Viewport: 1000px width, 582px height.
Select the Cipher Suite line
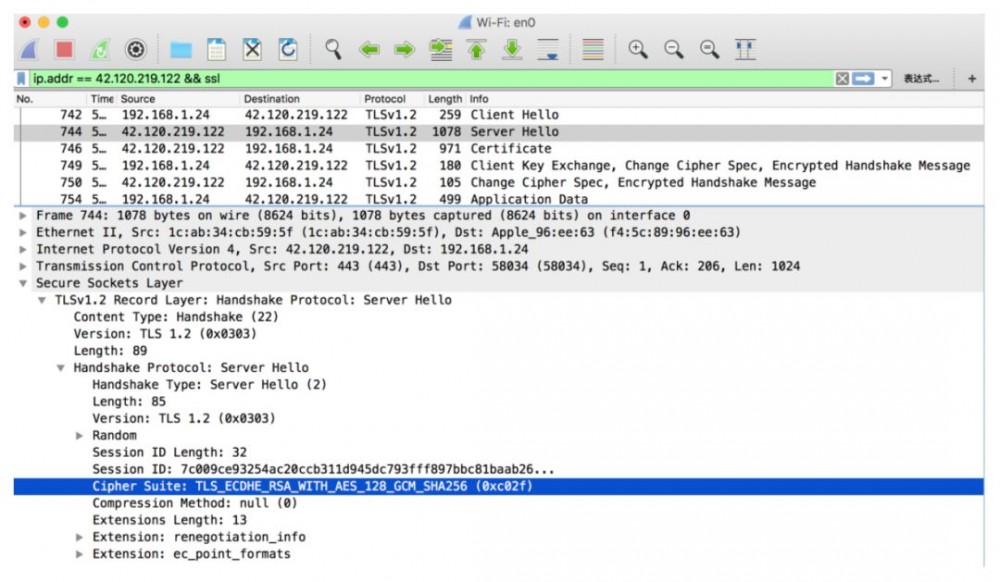click(x=499, y=486)
